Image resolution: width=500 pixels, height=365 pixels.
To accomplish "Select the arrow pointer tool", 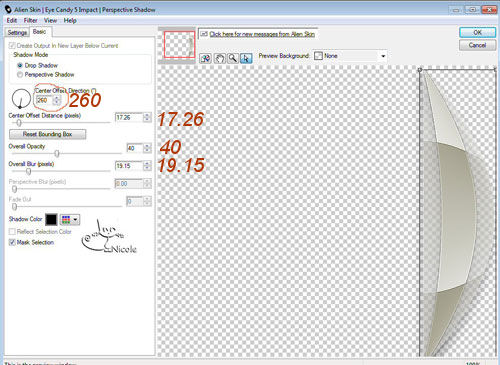I will click(246, 58).
